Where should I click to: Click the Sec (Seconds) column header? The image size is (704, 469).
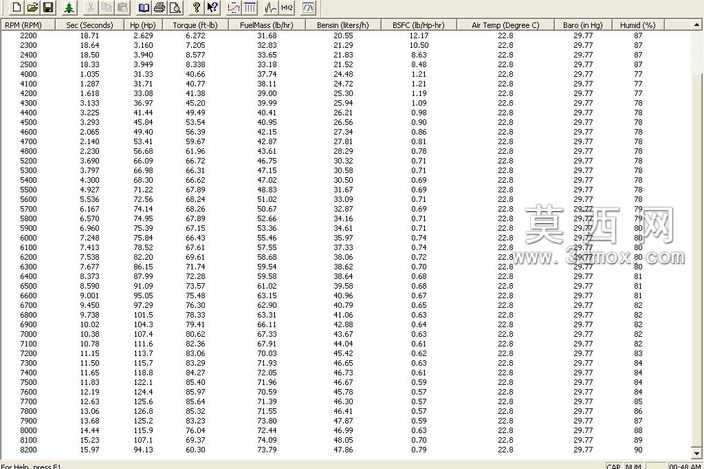click(x=89, y=25)
